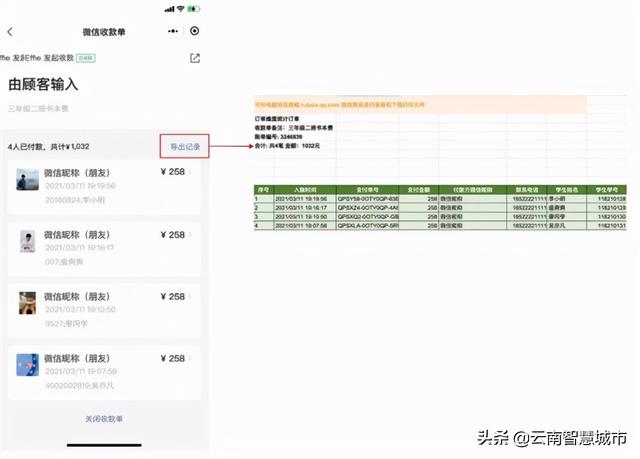Select the 收款单备注: 三年级二班书本费 cell

(293, 128)
